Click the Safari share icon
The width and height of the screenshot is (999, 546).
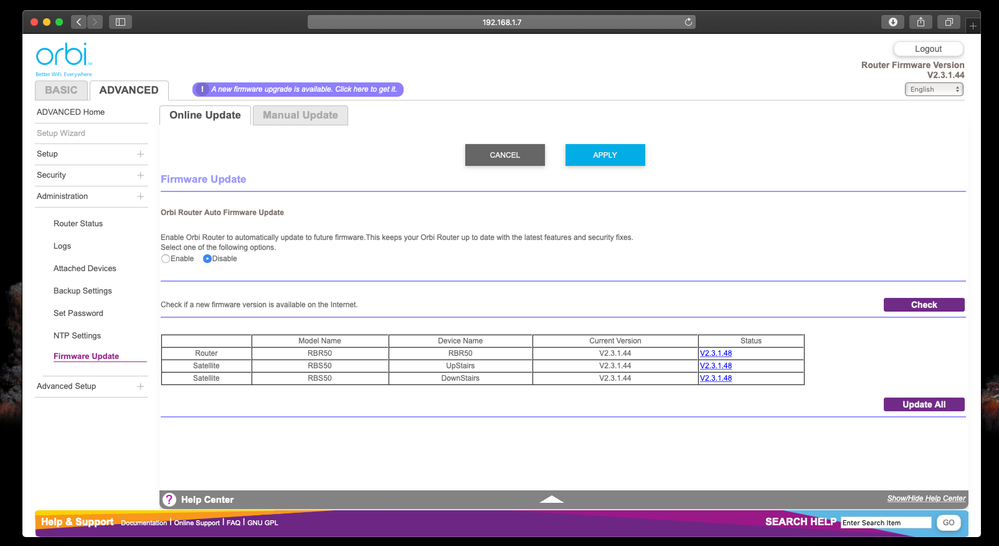click(x=920, y=22)
